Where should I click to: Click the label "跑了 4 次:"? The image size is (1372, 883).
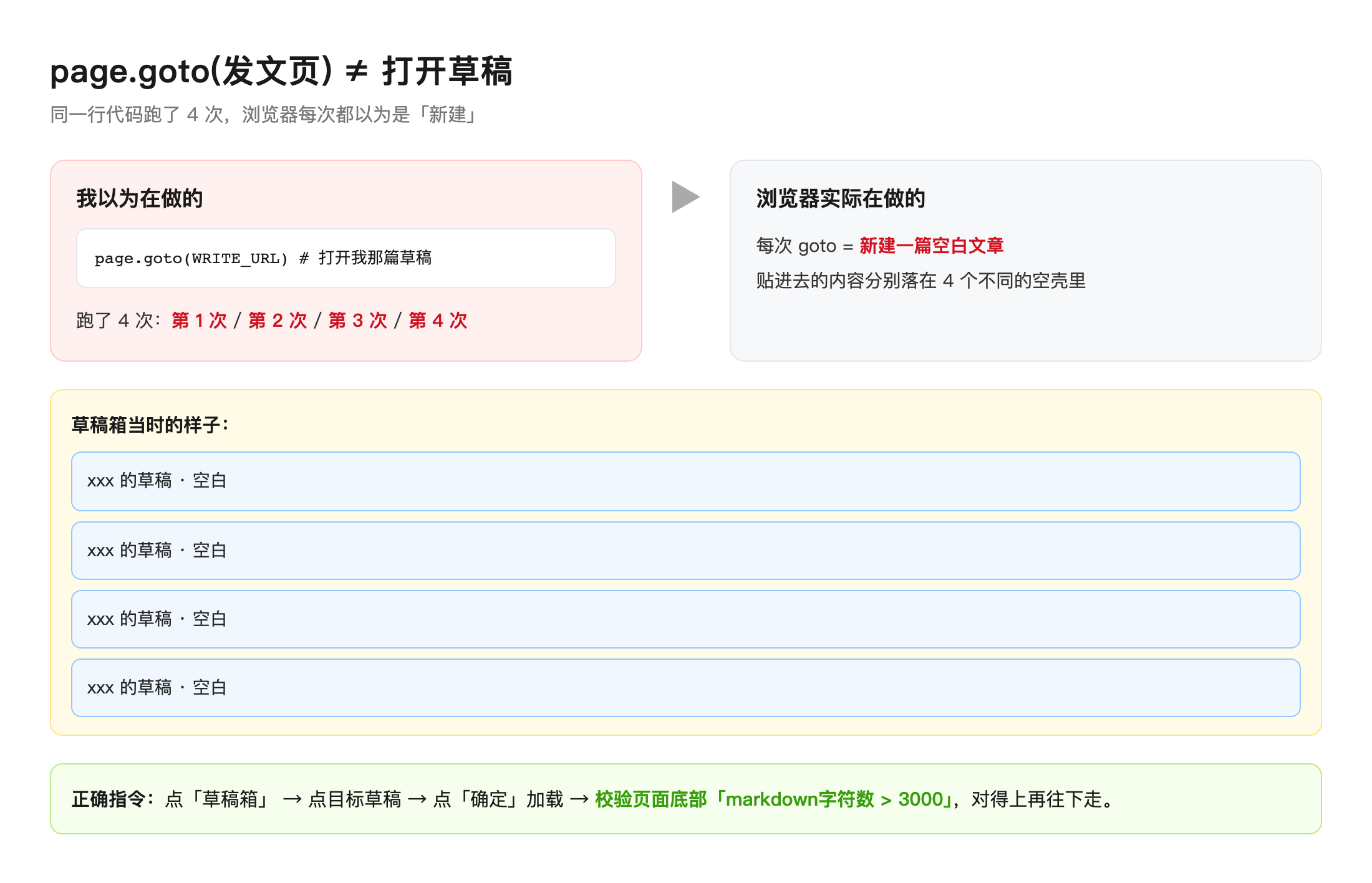coord(119,321)
